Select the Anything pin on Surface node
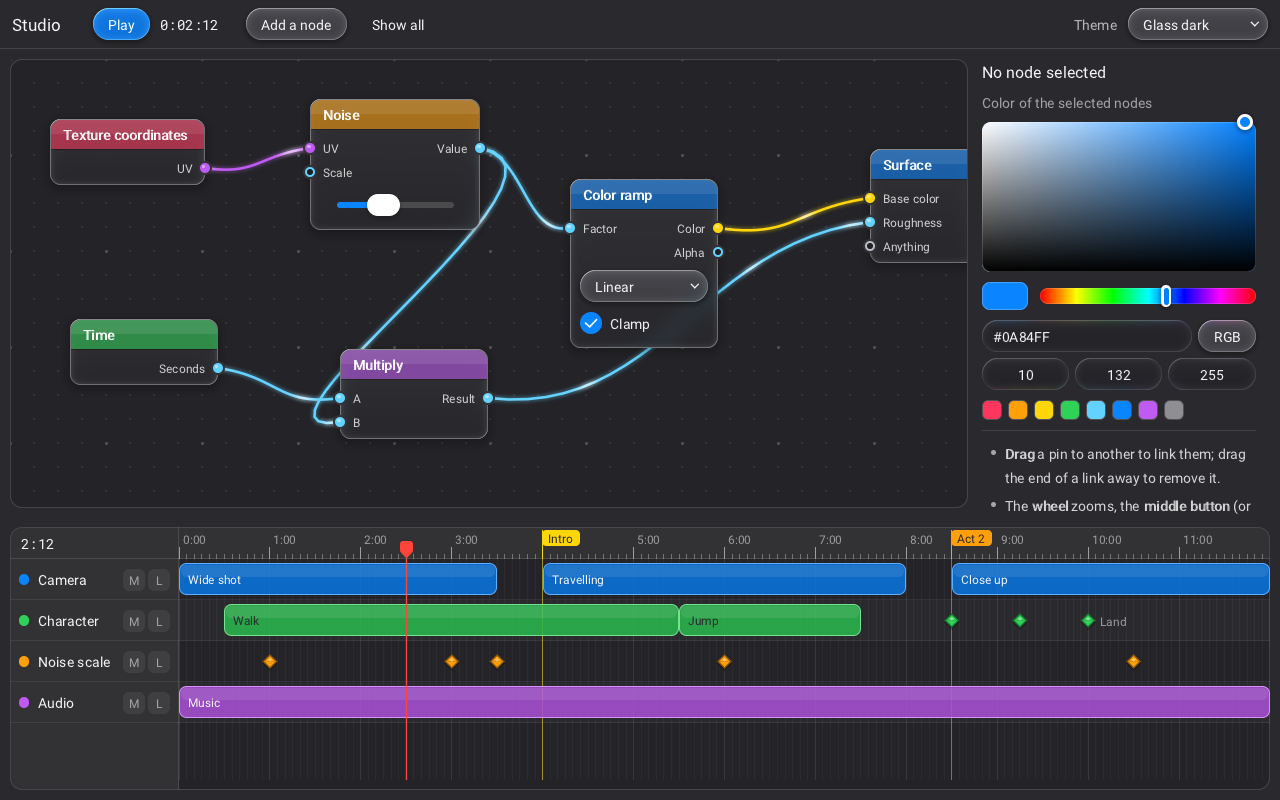 pos(870,246)
